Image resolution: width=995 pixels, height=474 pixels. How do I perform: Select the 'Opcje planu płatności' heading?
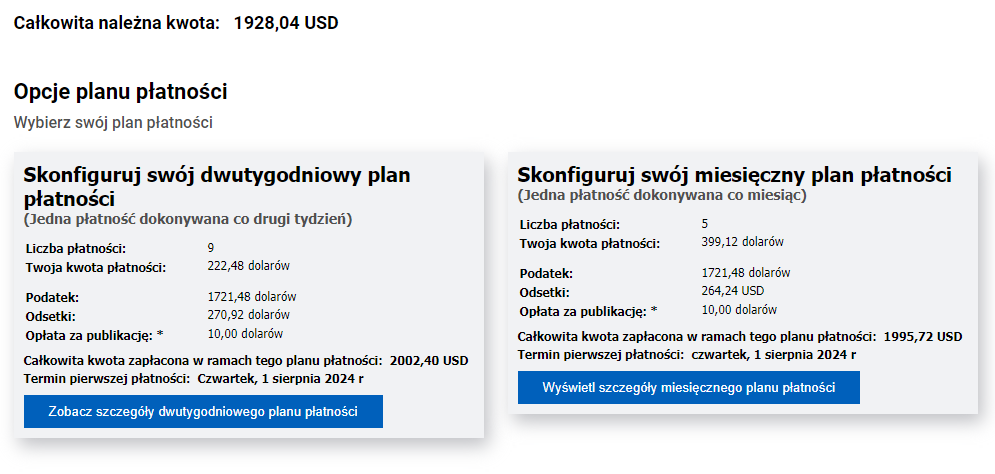coord(121,92)
